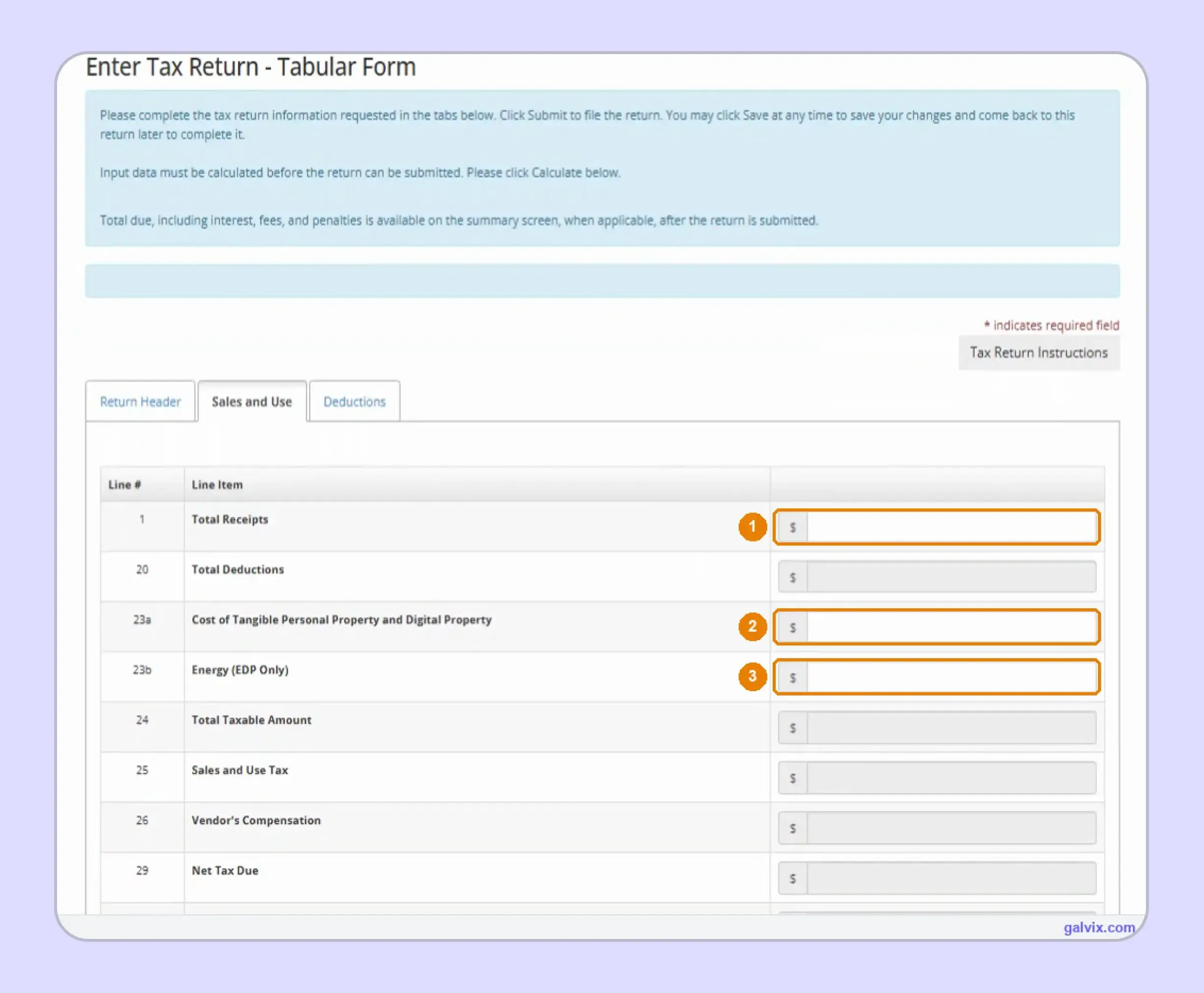1204x993 pixels.
Task: Switch to the Deductions tab
Action: 354,402
